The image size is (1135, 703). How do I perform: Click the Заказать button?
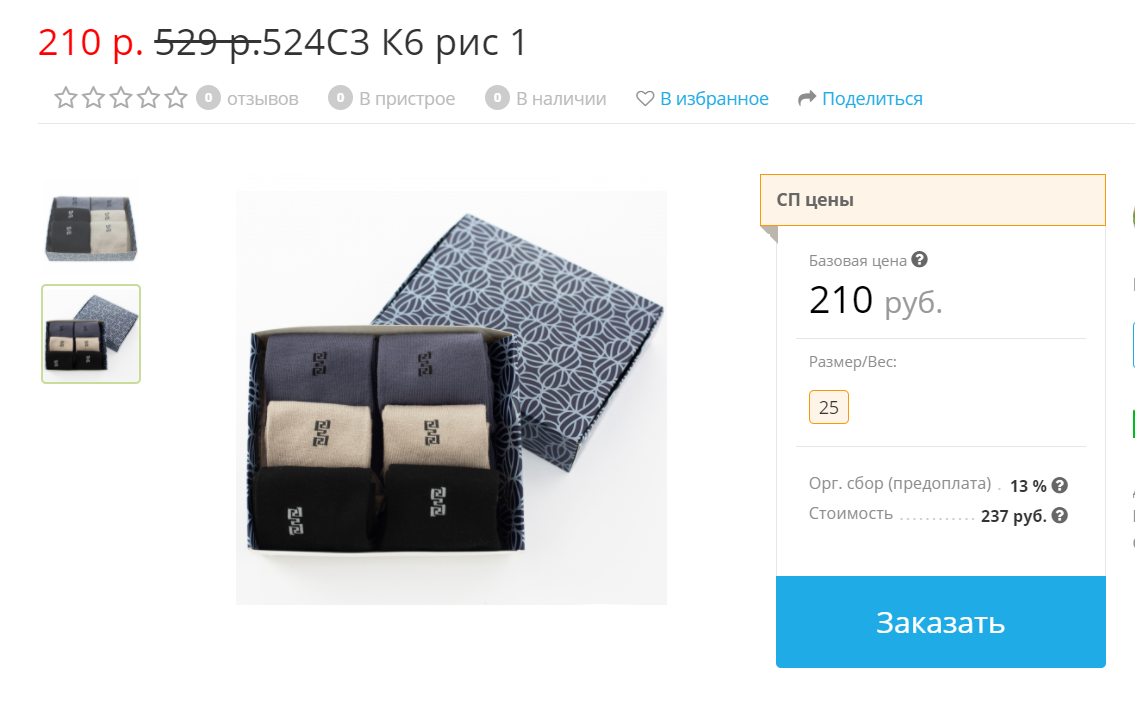click(x=940, y=622)
